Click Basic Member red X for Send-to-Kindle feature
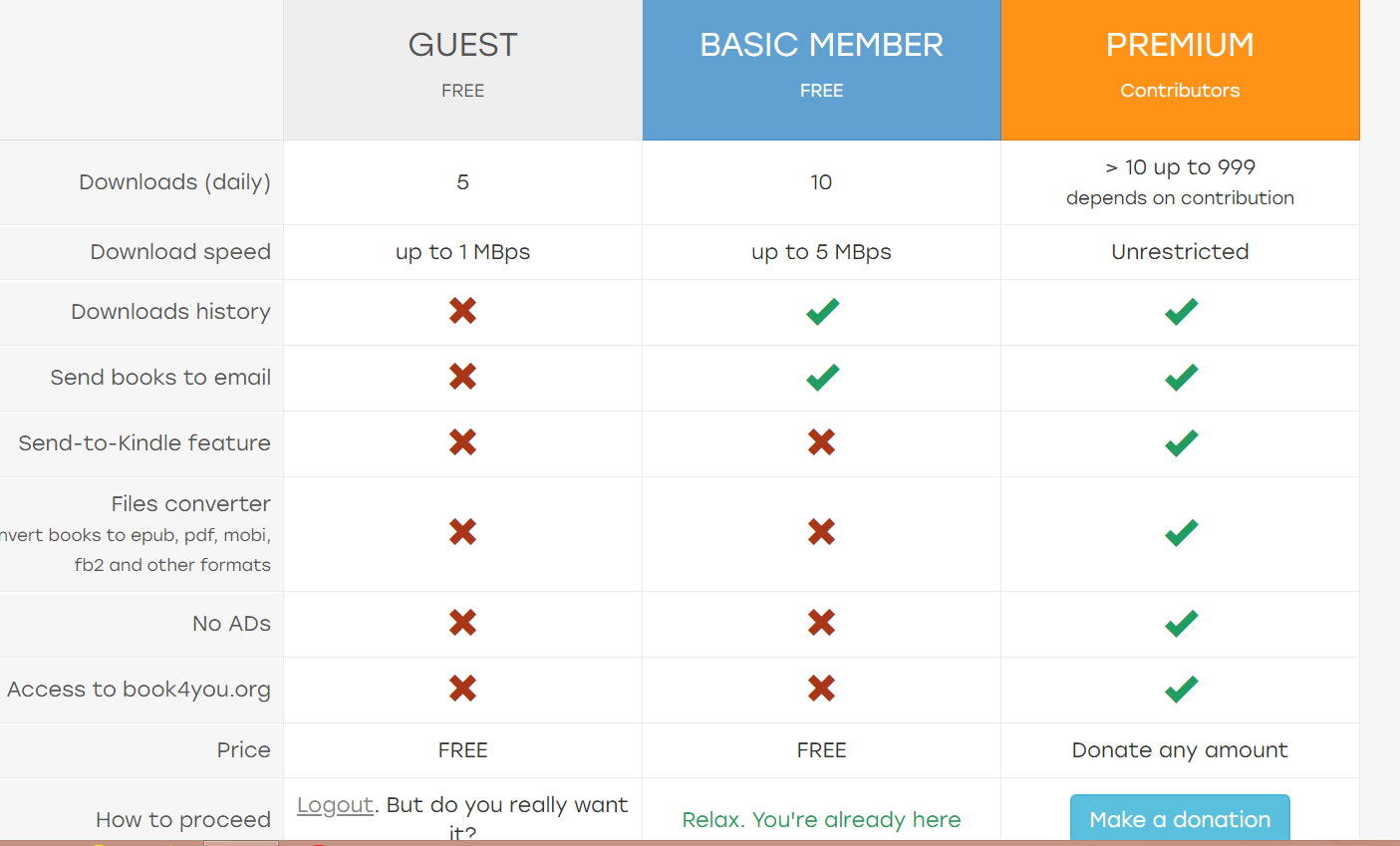Image resolution: width=1400 pixels, height=846 pixels. point(821,442)
